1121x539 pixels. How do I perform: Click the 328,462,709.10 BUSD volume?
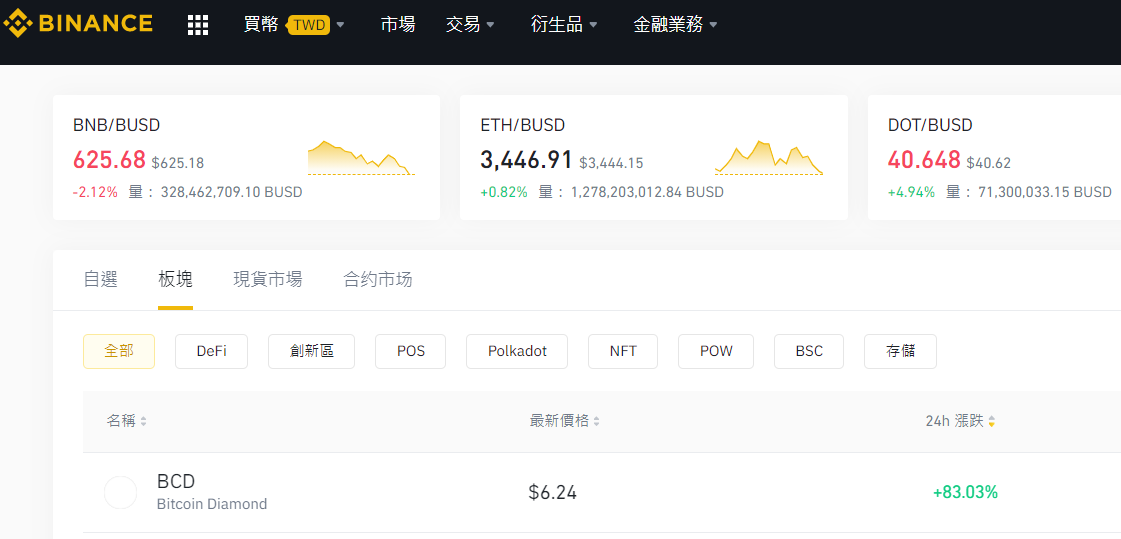point(232,192)
